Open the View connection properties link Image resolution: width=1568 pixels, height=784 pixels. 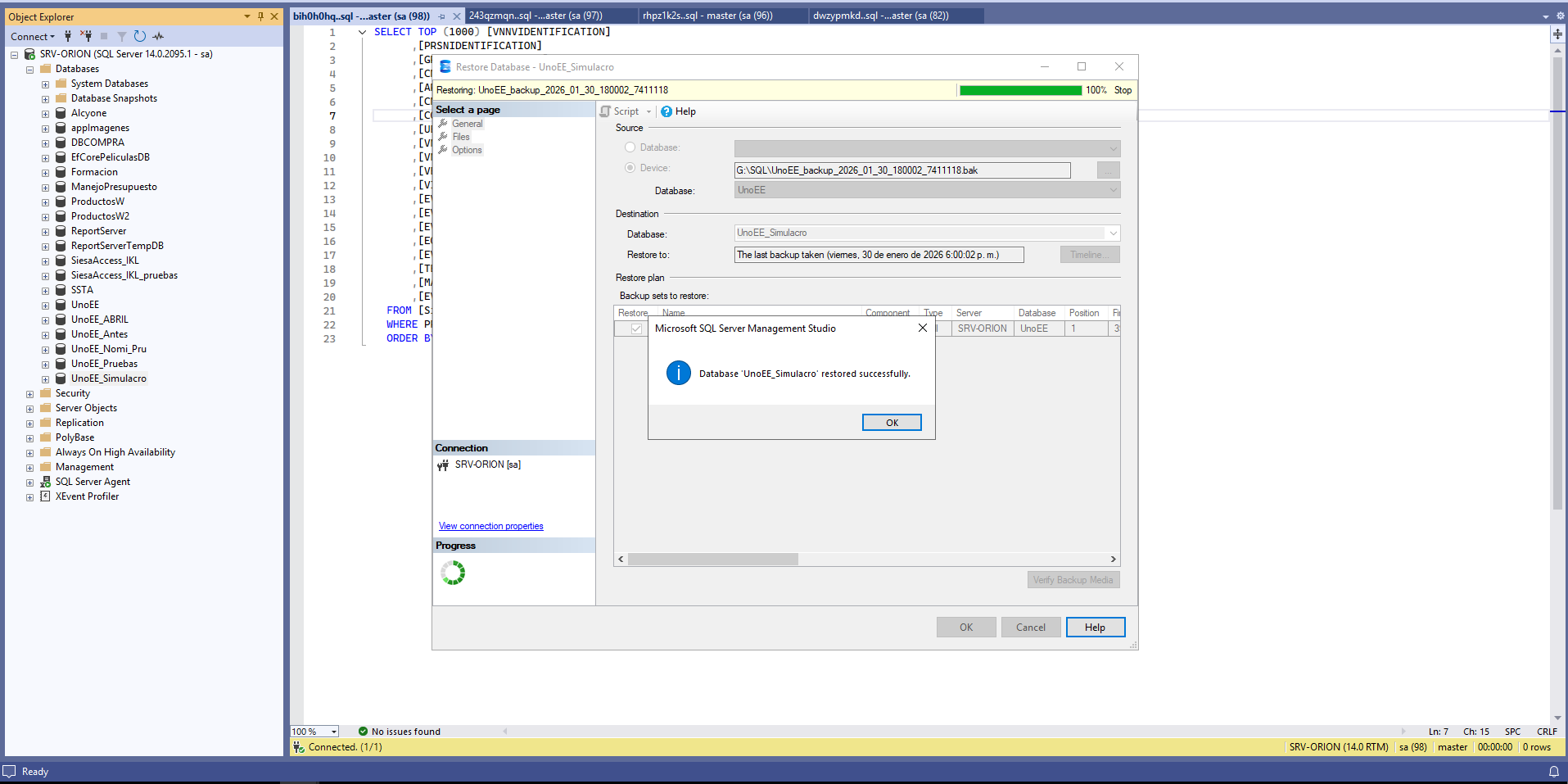point(490,526)
